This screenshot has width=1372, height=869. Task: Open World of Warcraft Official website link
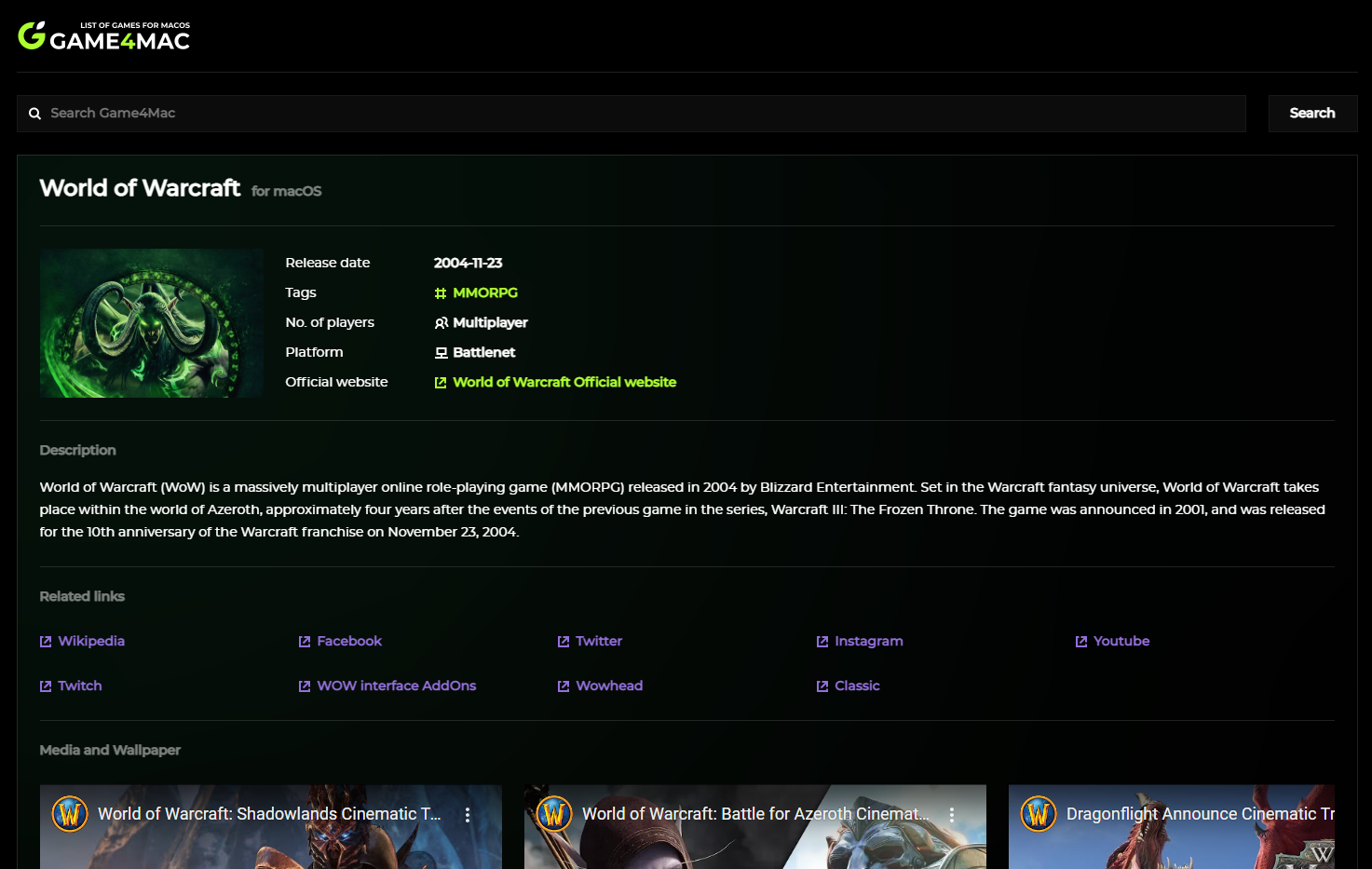click(x=564, y=382)
